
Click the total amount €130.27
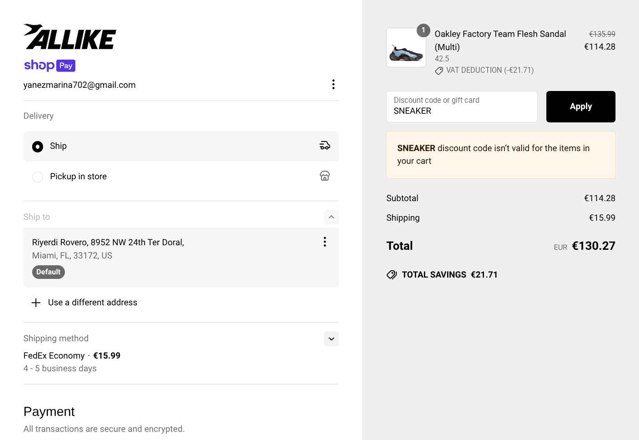pos(593,246)
